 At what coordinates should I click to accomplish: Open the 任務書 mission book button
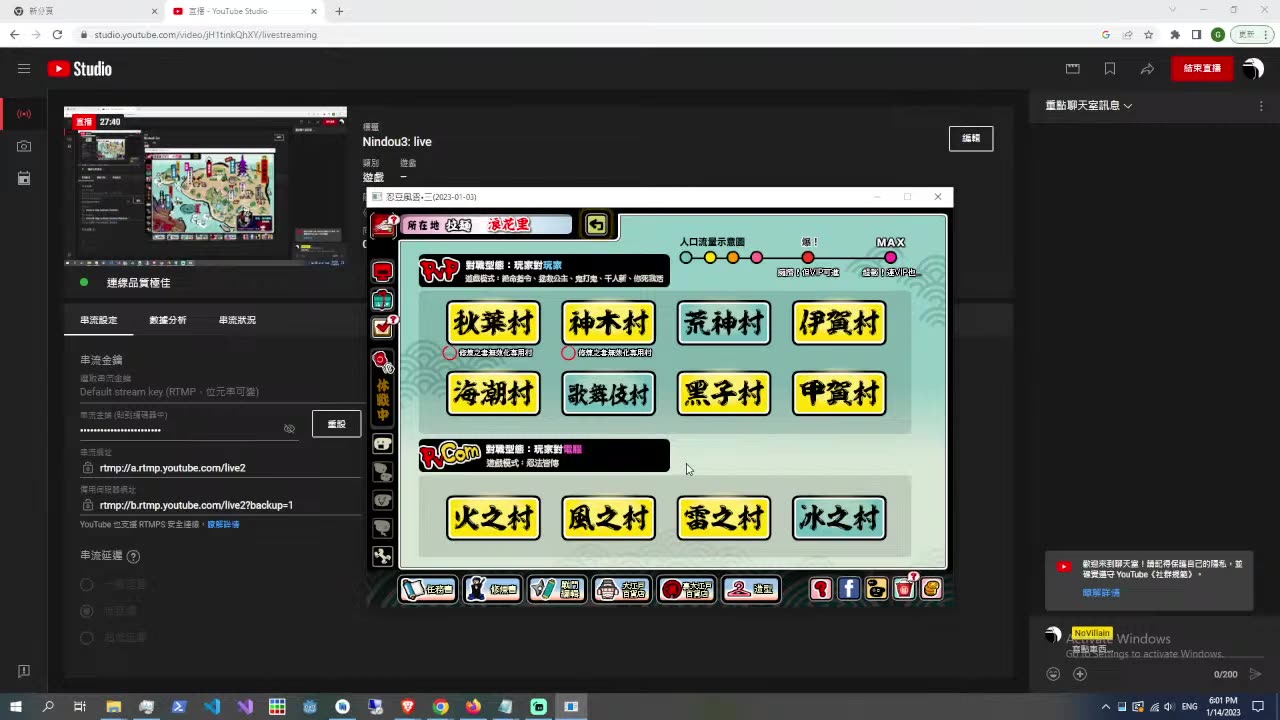(428, 589)
